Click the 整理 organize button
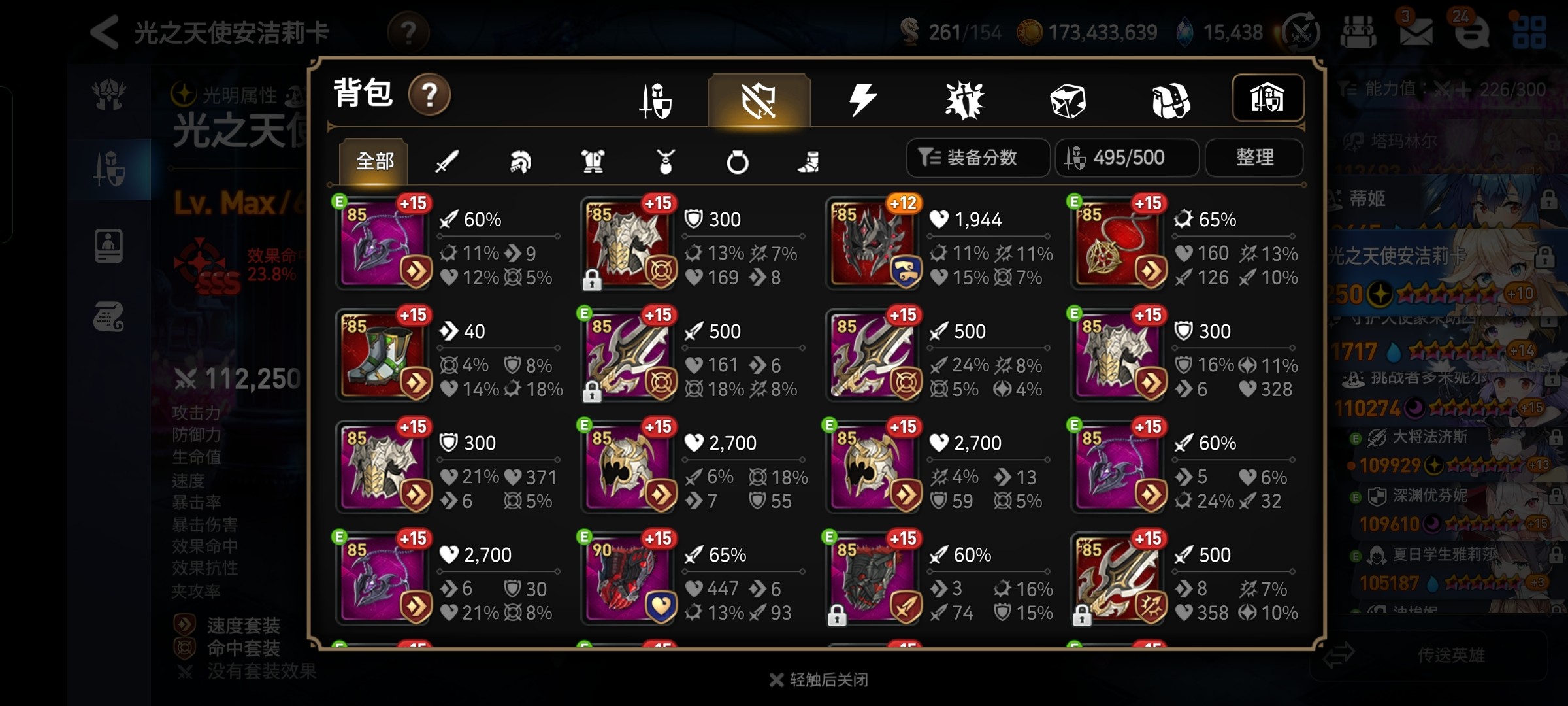 click(1254, 158)
